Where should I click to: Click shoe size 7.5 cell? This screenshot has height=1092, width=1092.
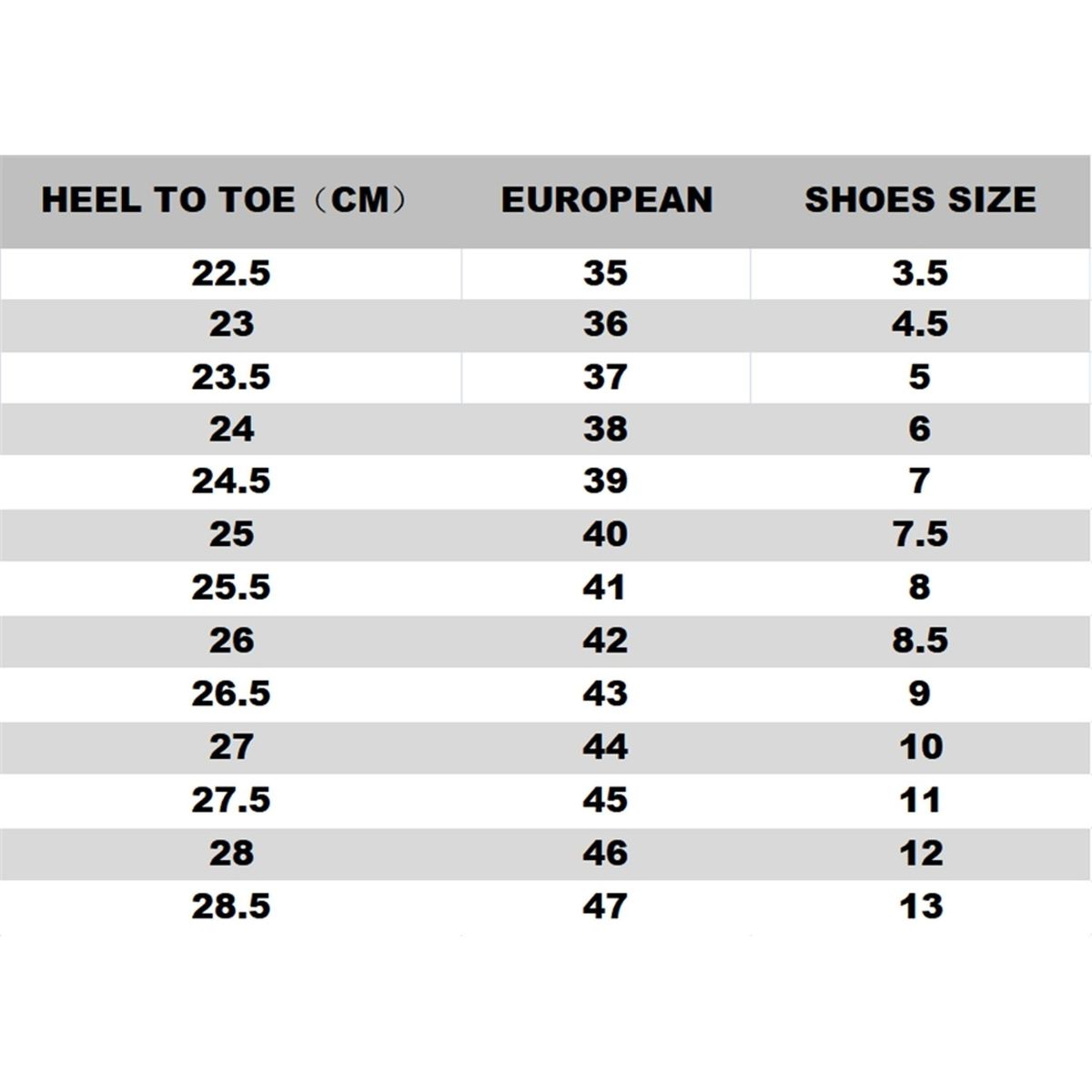(x=920, y=534)
